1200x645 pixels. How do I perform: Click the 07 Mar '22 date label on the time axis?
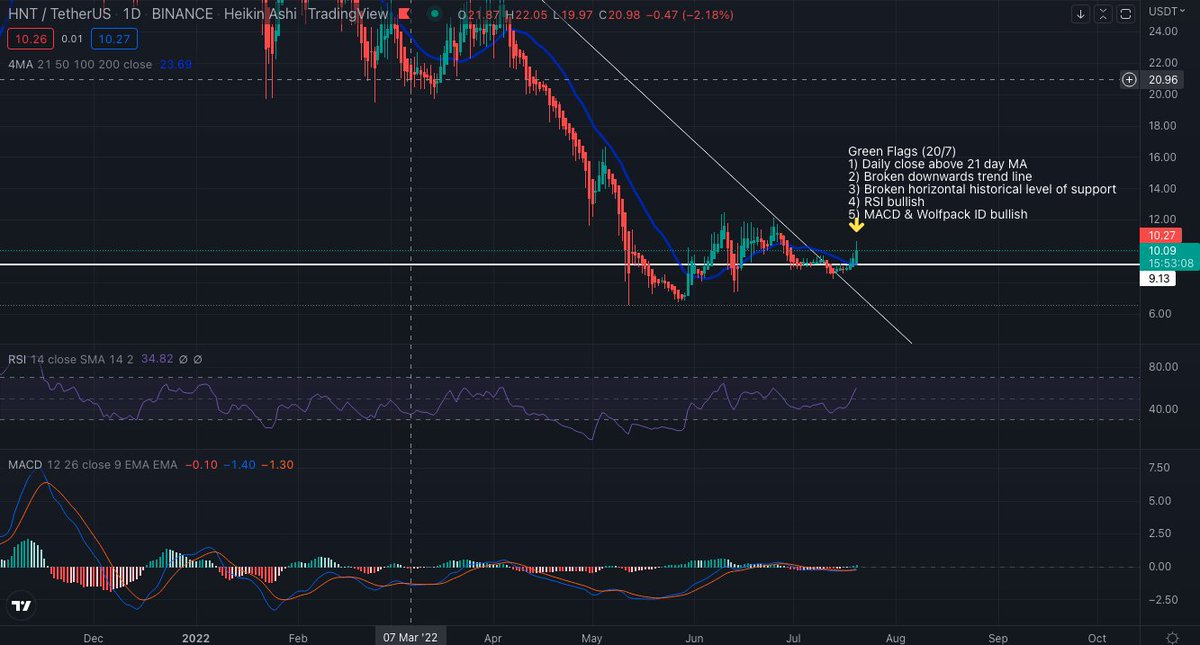click(412, 636)
